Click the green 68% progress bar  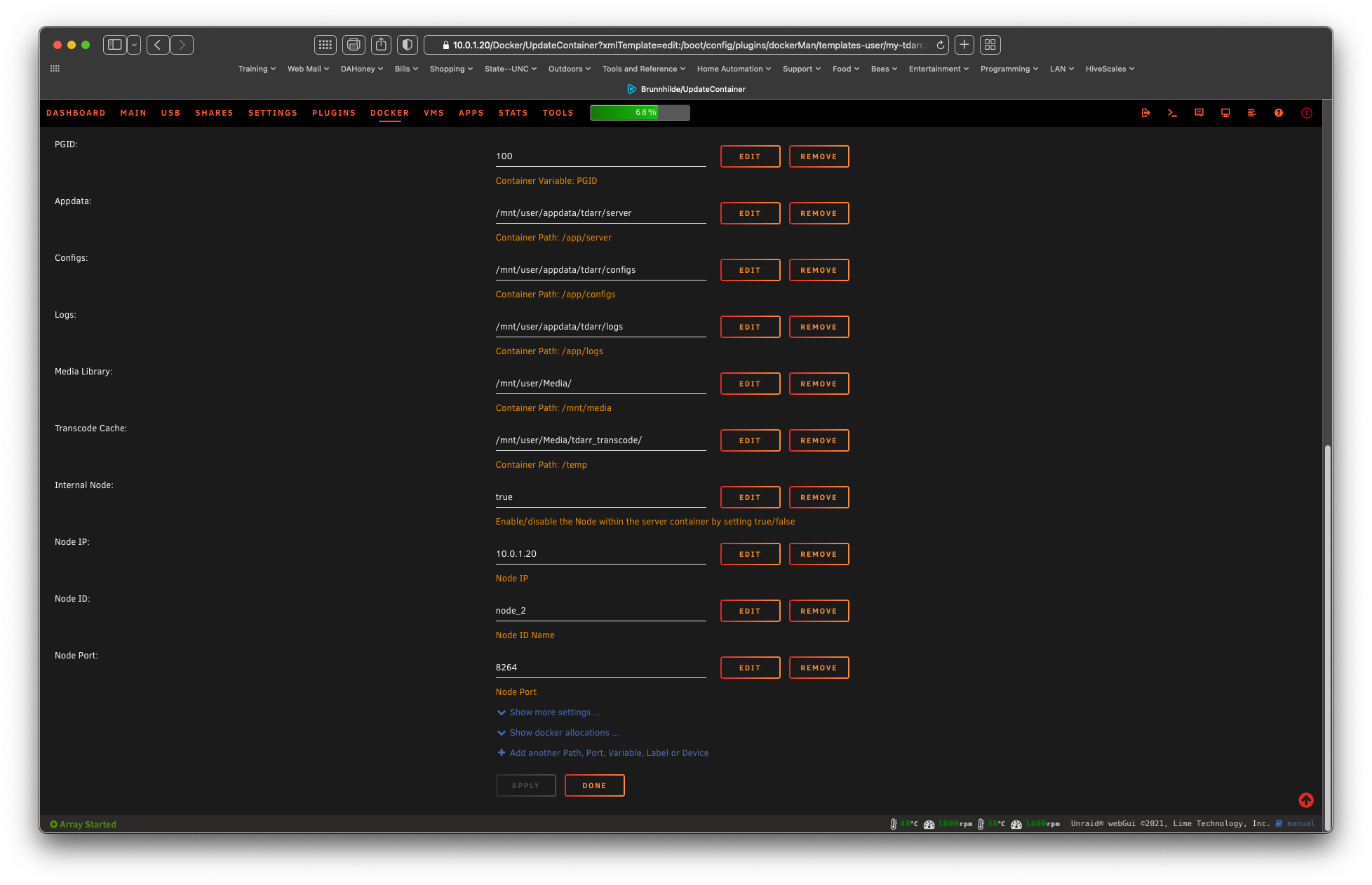[639, 112]
